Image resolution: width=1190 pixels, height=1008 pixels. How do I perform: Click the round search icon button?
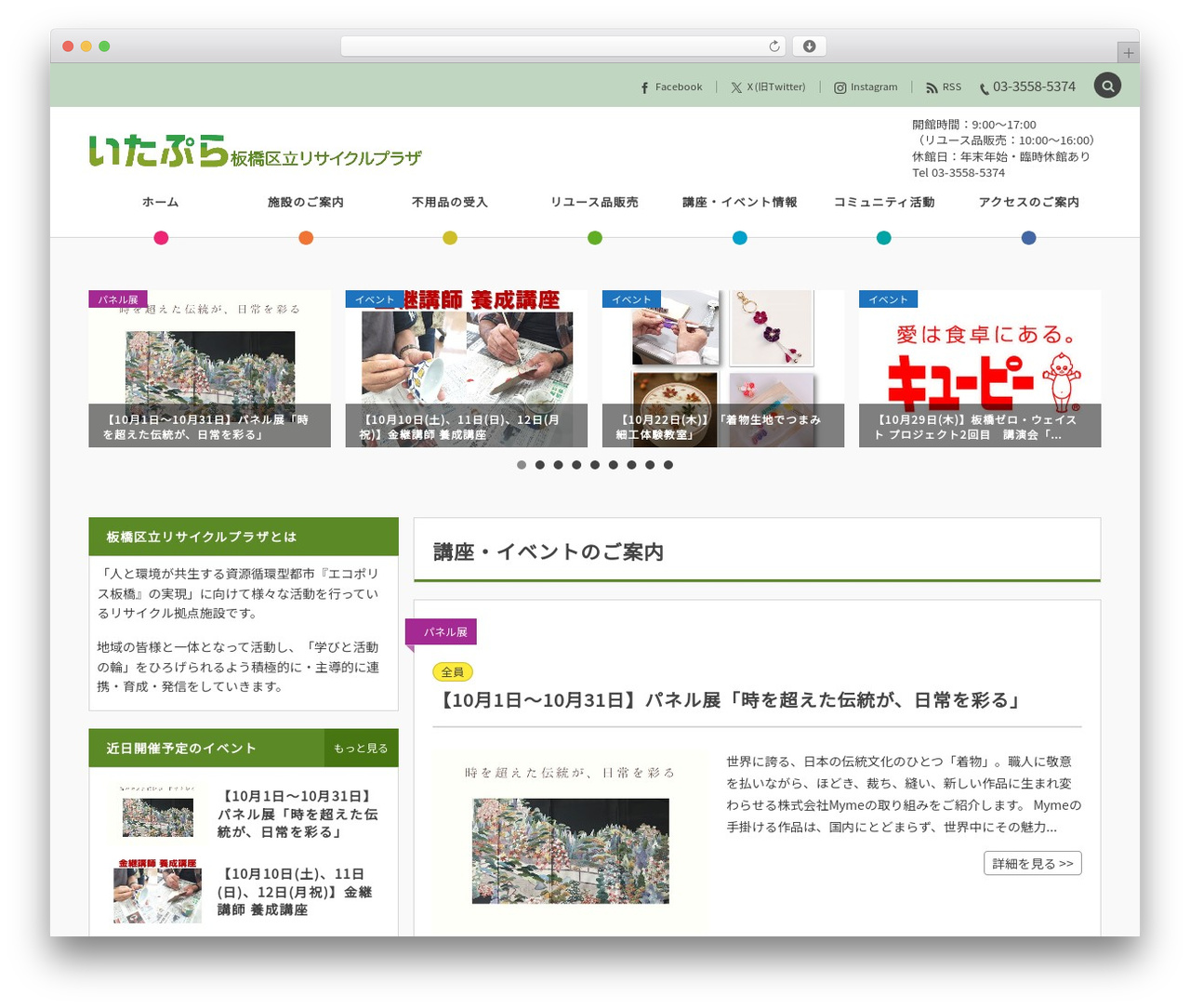pos(1107,86)
